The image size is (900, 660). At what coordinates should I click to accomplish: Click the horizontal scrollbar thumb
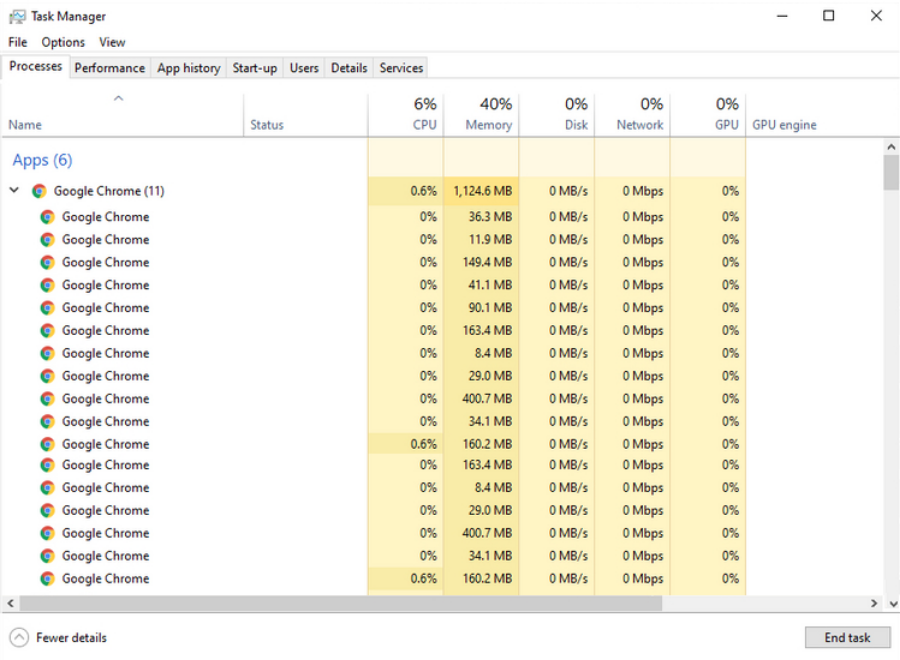341,603
